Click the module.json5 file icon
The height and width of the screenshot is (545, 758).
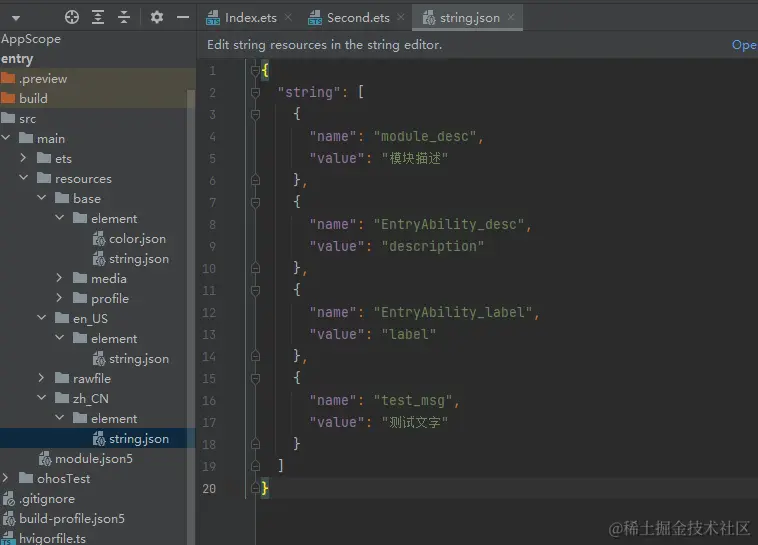coord(45,458)
